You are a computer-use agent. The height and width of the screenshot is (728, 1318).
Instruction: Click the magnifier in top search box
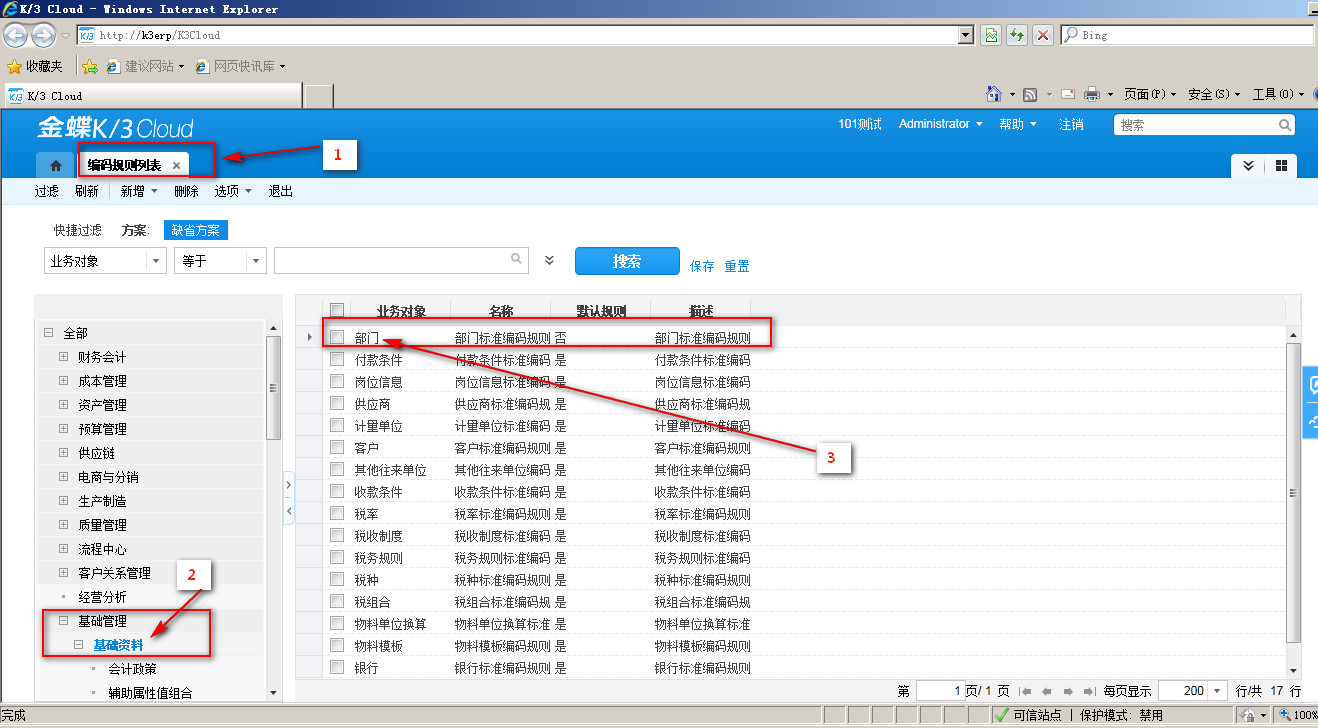point(1285,125)
